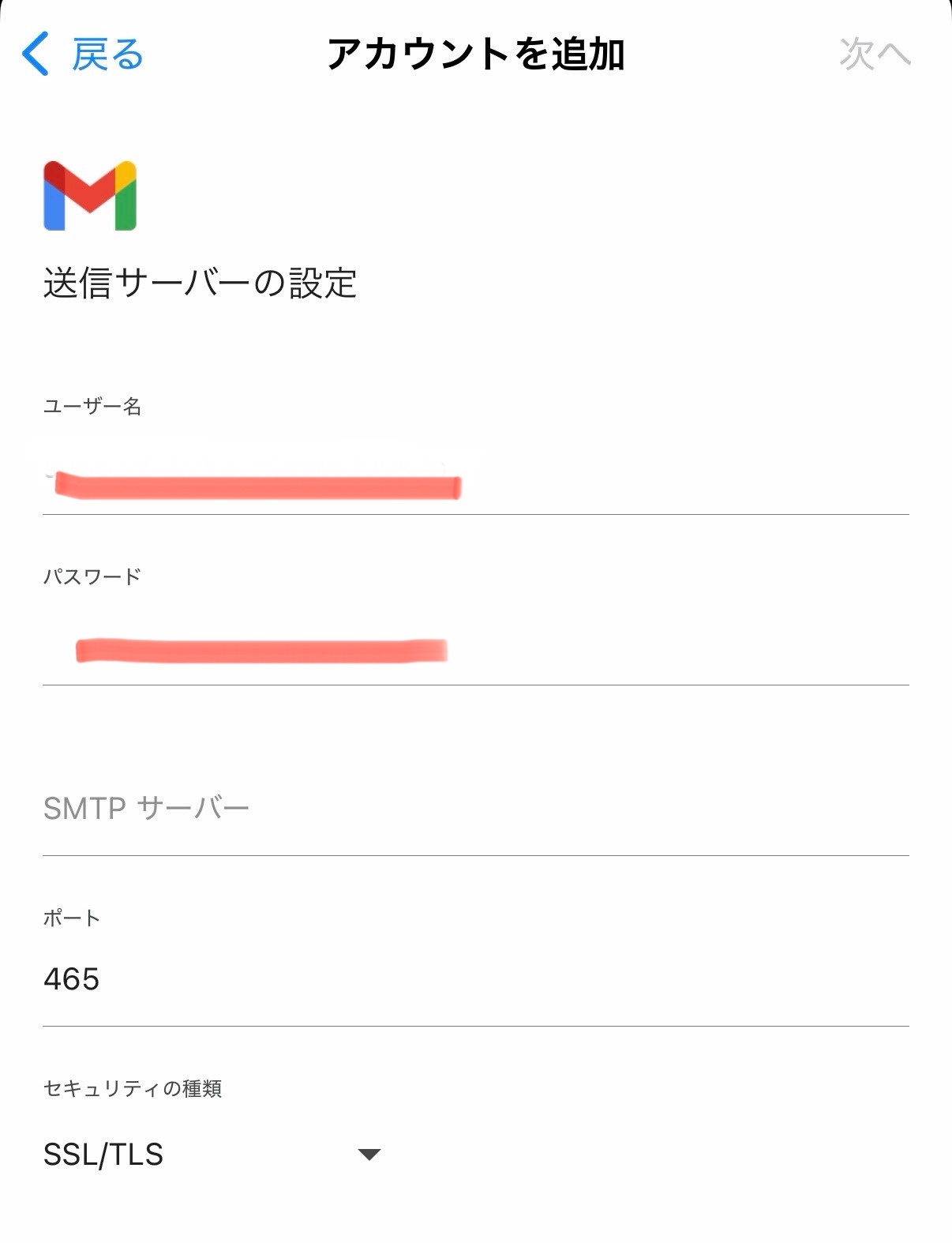
Task: Click the Gmail logo icon
Action: click(90, 196)
